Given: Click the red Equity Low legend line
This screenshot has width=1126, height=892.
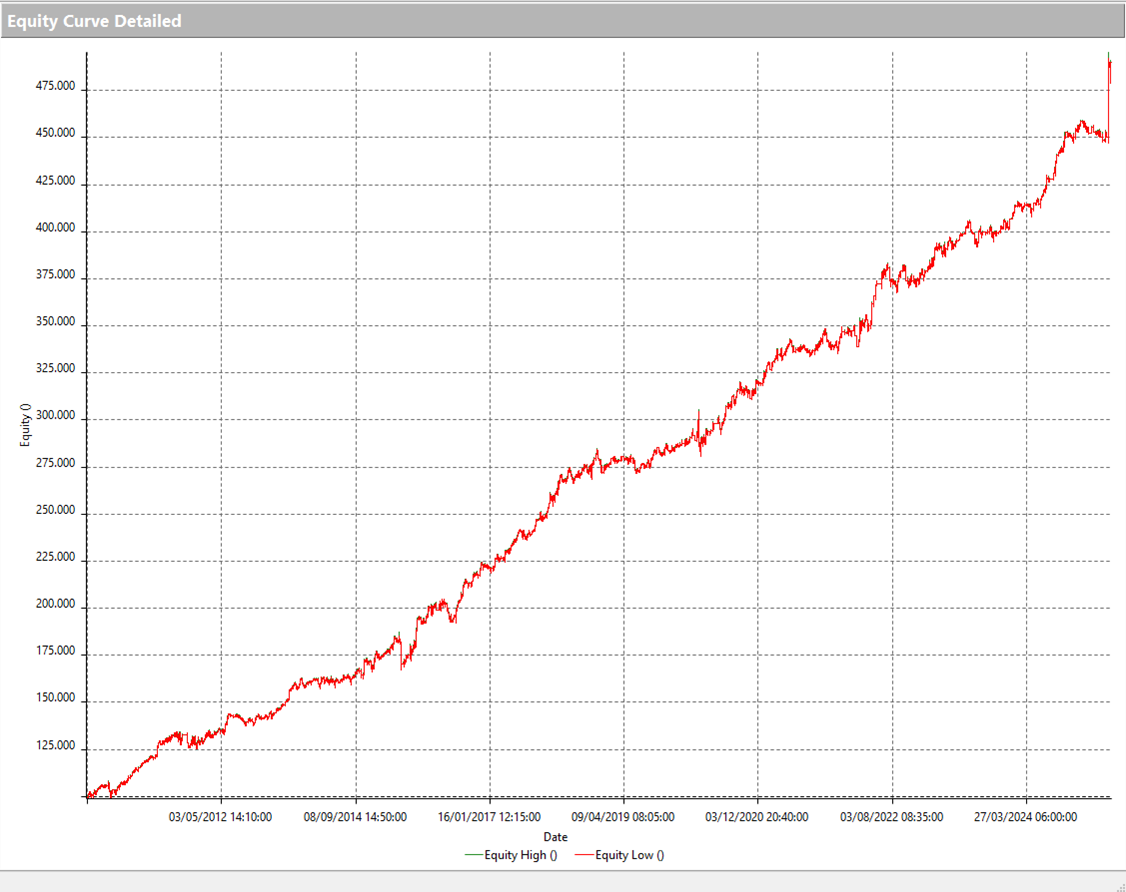Looking at the screenshot, I should pyautogui.click(x=584, y=855).
